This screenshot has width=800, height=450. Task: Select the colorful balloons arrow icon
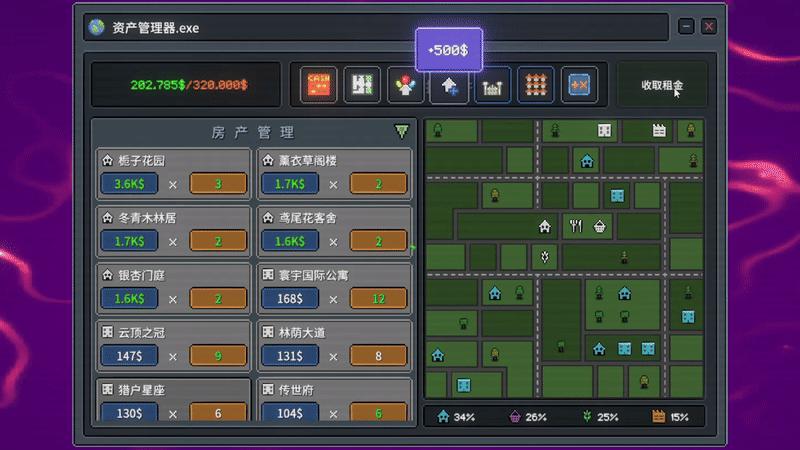click(405, 86)
